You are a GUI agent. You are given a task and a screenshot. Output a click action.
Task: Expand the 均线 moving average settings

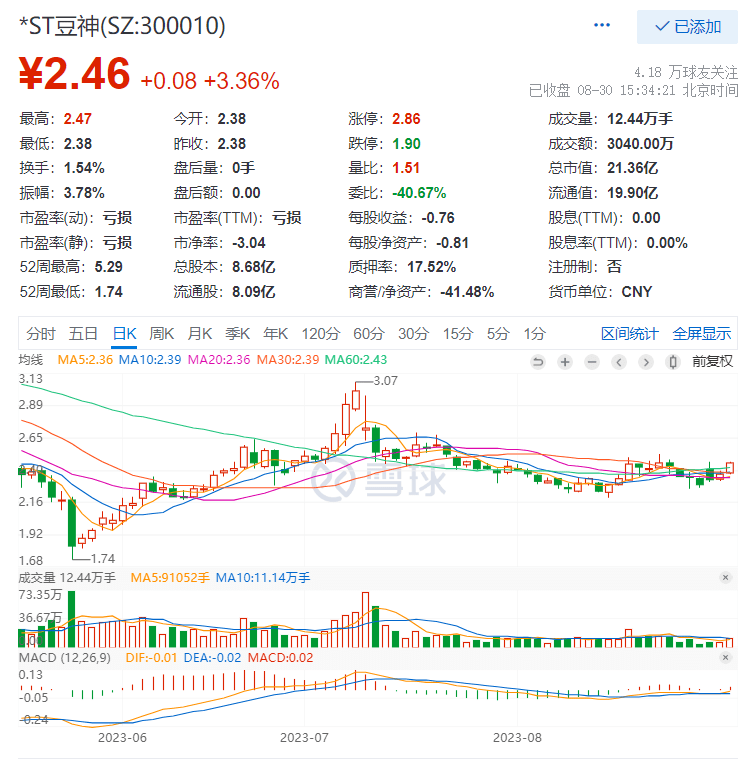click(x=31, y=360)
